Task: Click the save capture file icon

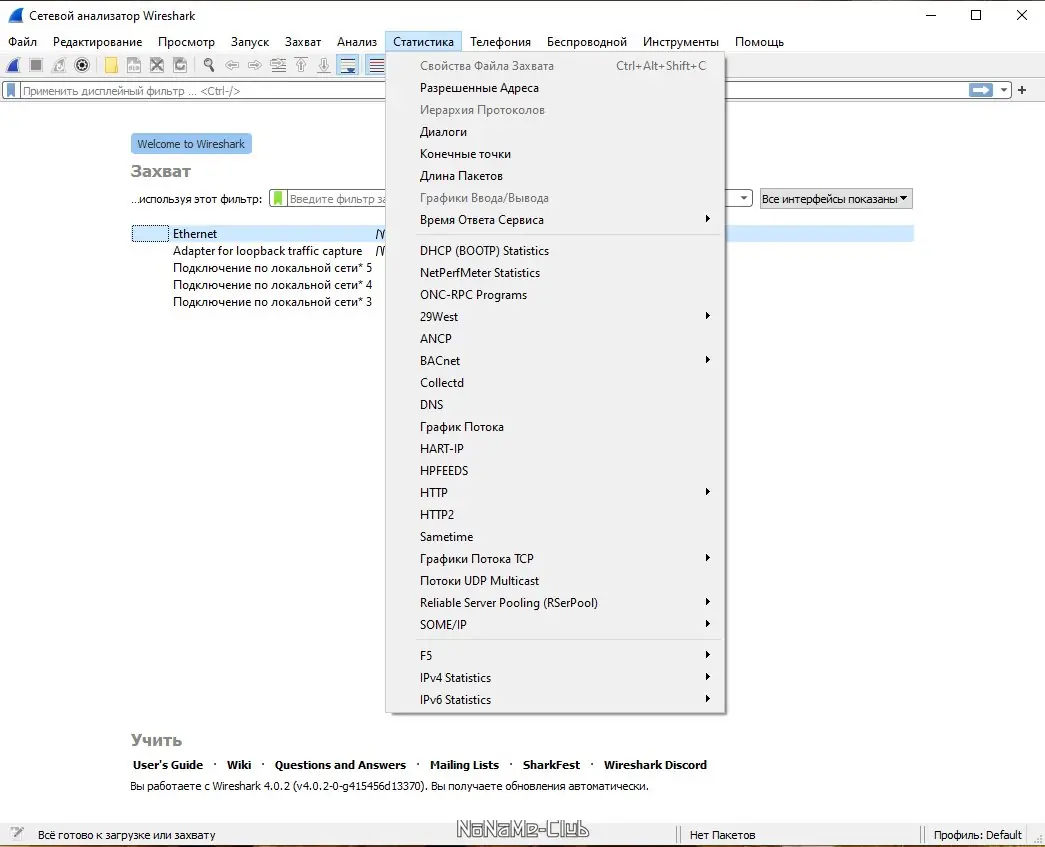Action: [134, 65]
